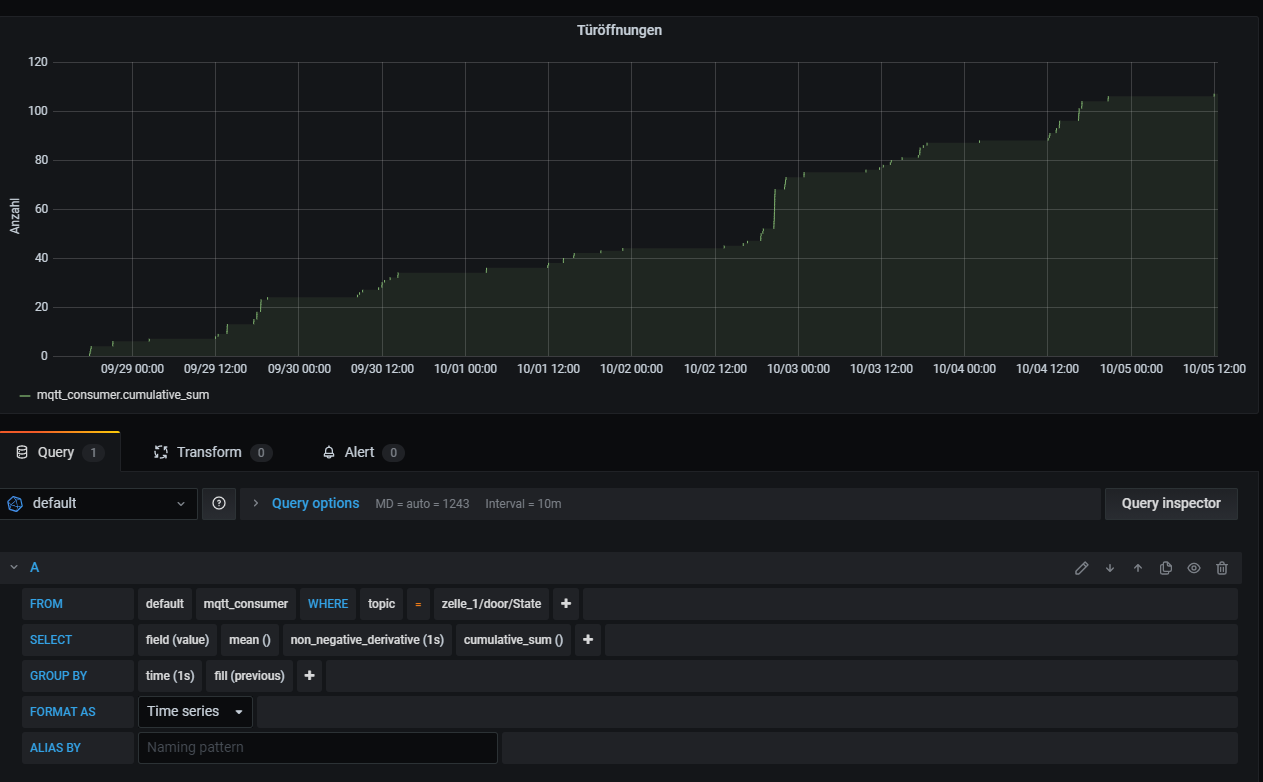Screen dimensions: 1263x782
Task: Click the default retention policy segment
Action: point(165,604)
